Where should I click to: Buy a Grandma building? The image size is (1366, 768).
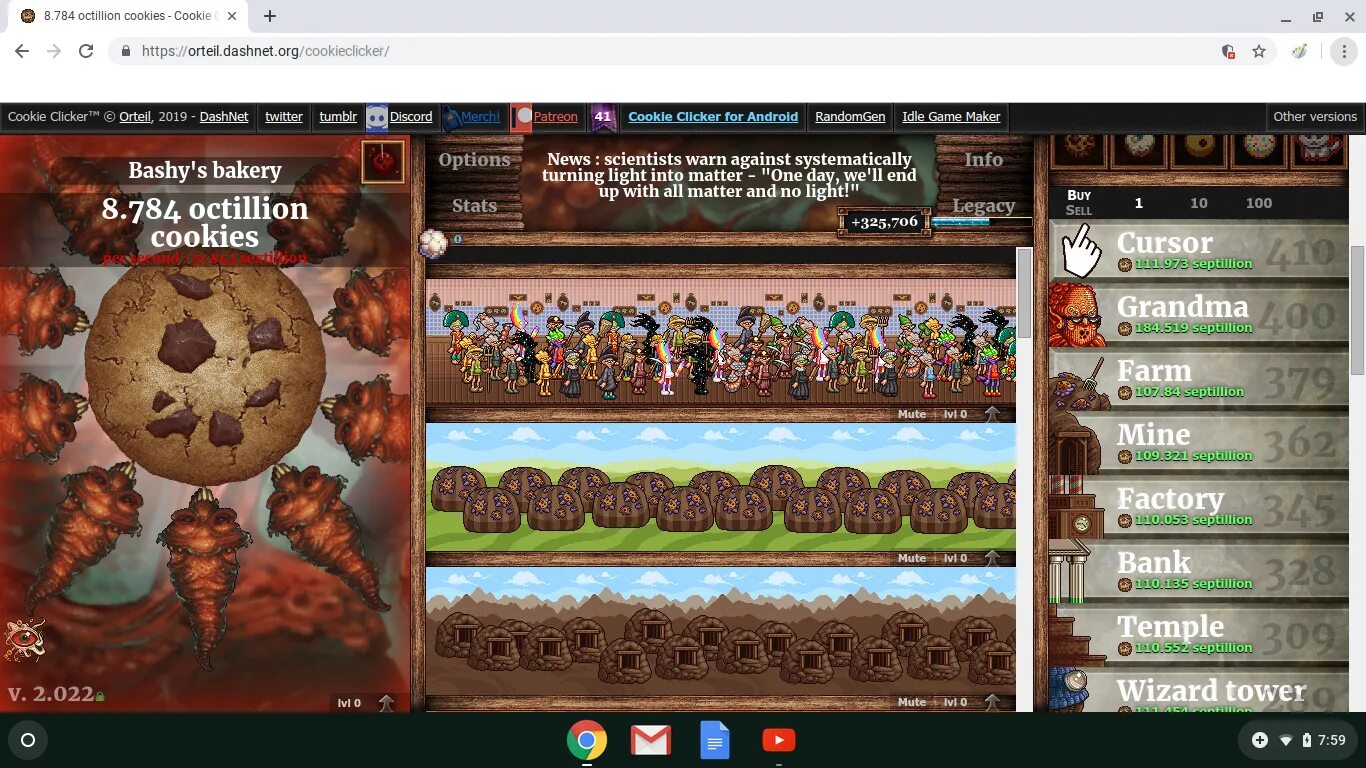point(1198,315)
